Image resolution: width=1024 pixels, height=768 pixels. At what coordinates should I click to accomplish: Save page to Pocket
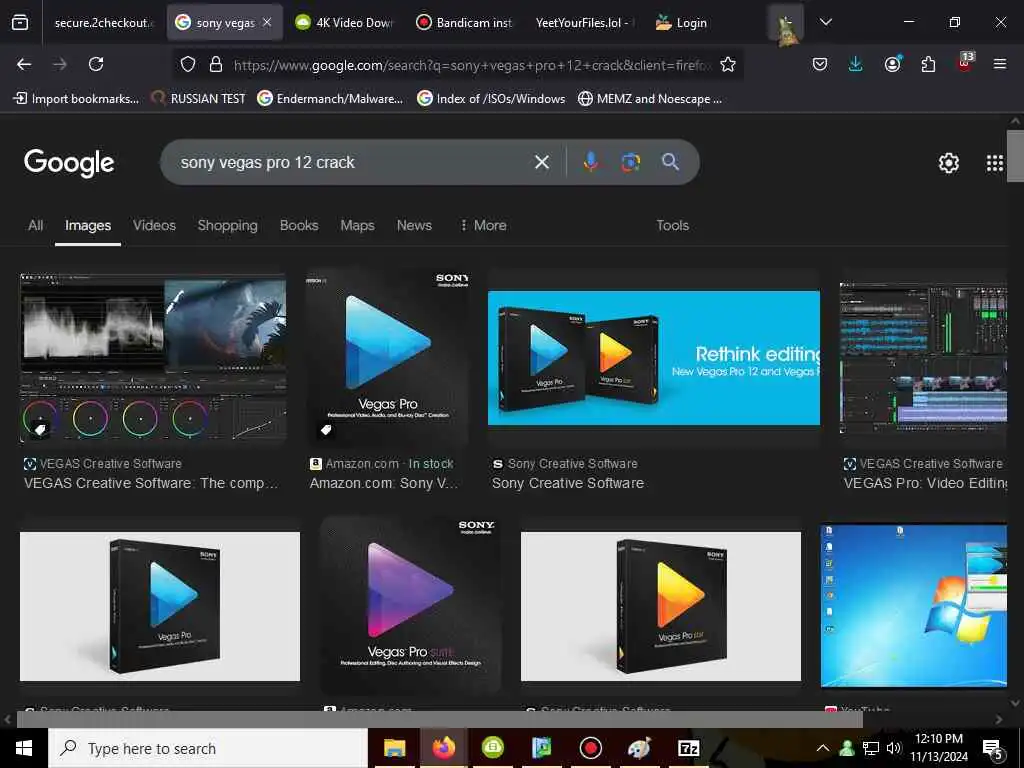(x=820, y=64)
